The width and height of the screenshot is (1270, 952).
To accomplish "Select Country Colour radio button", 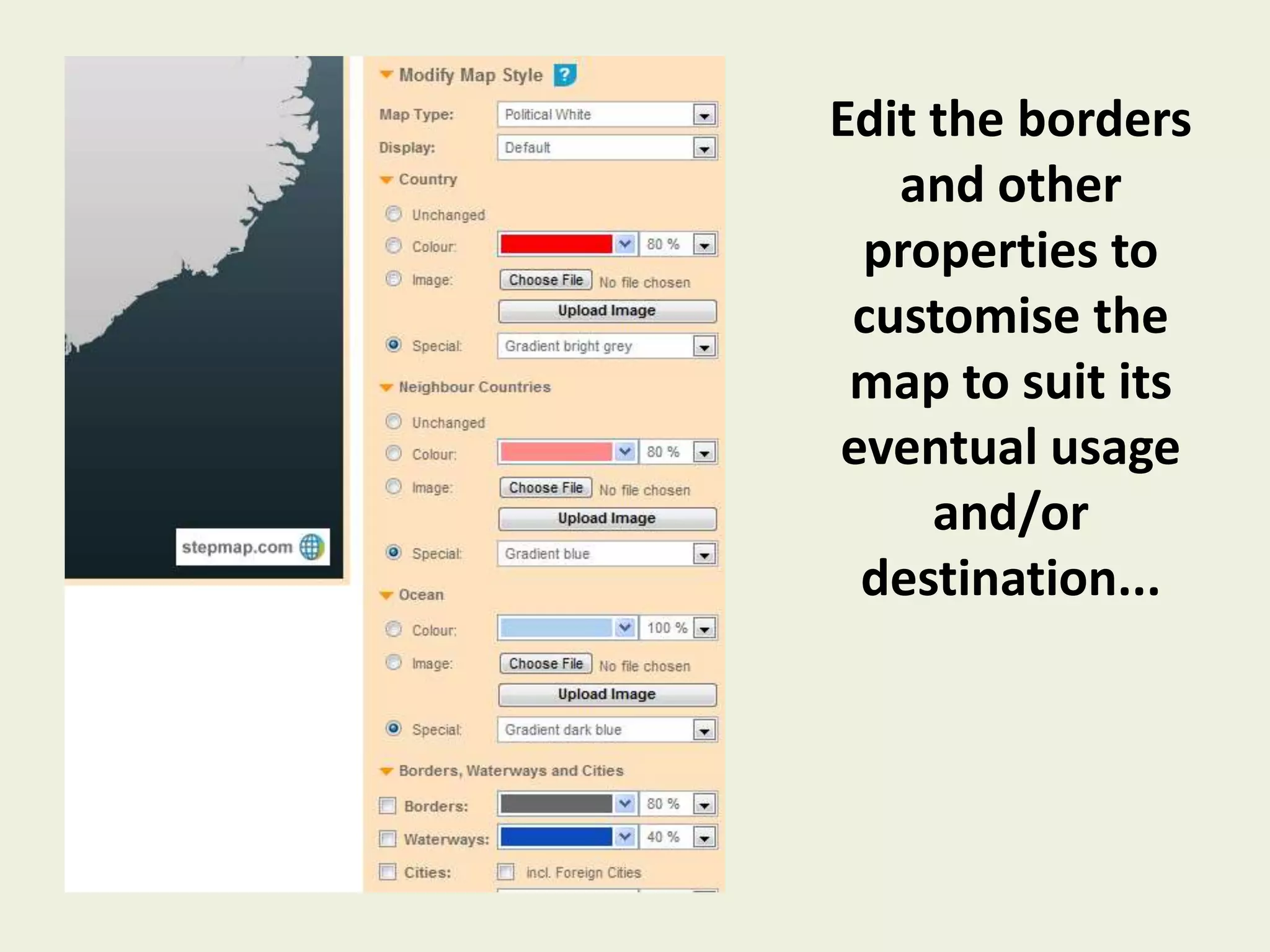I will click(x=393, y=245).
